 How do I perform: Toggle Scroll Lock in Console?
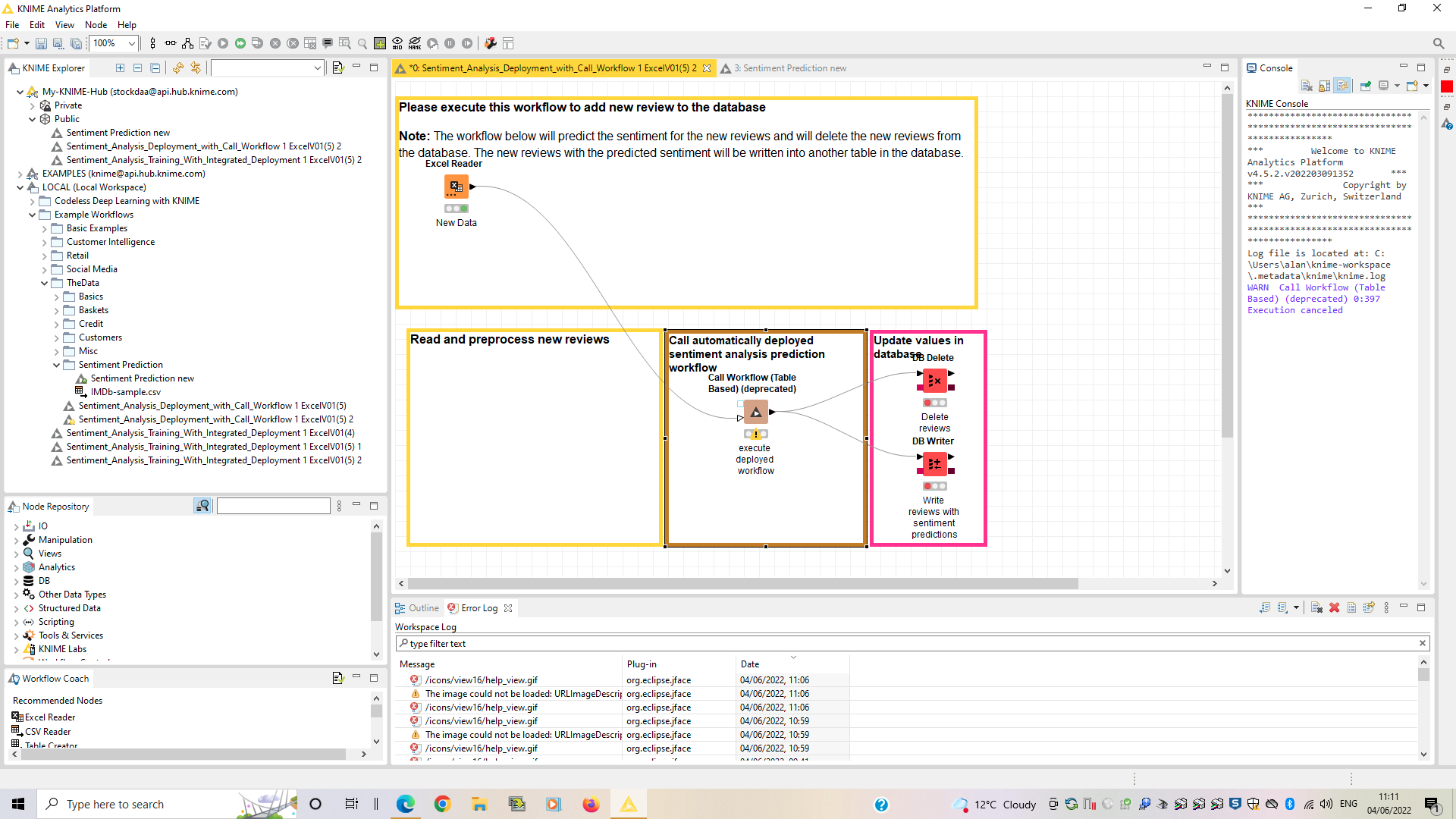click(1325, 86)
